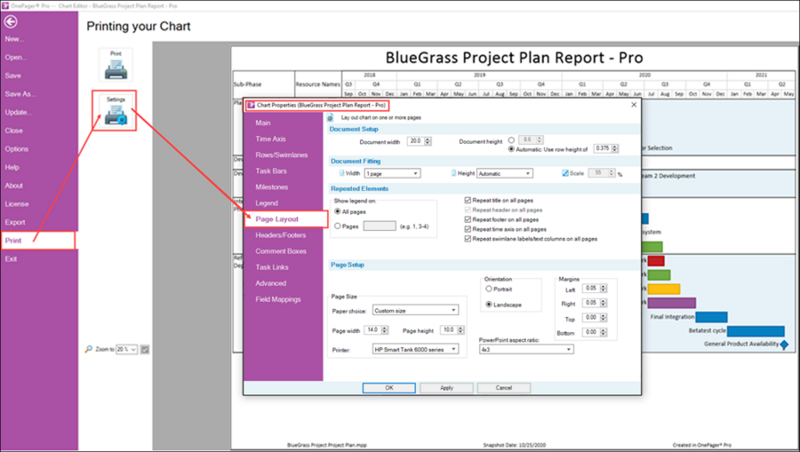Open the Comment Boxes tab

click(281, 251)
